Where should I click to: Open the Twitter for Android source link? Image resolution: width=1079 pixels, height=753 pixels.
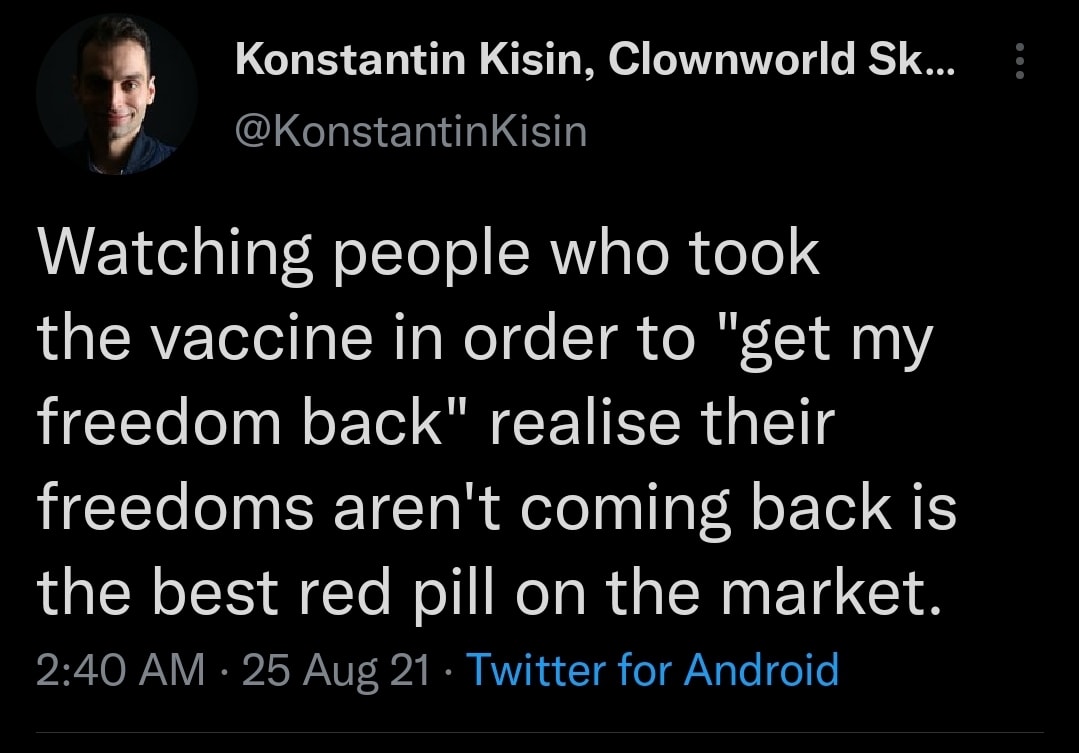(652, 669)
